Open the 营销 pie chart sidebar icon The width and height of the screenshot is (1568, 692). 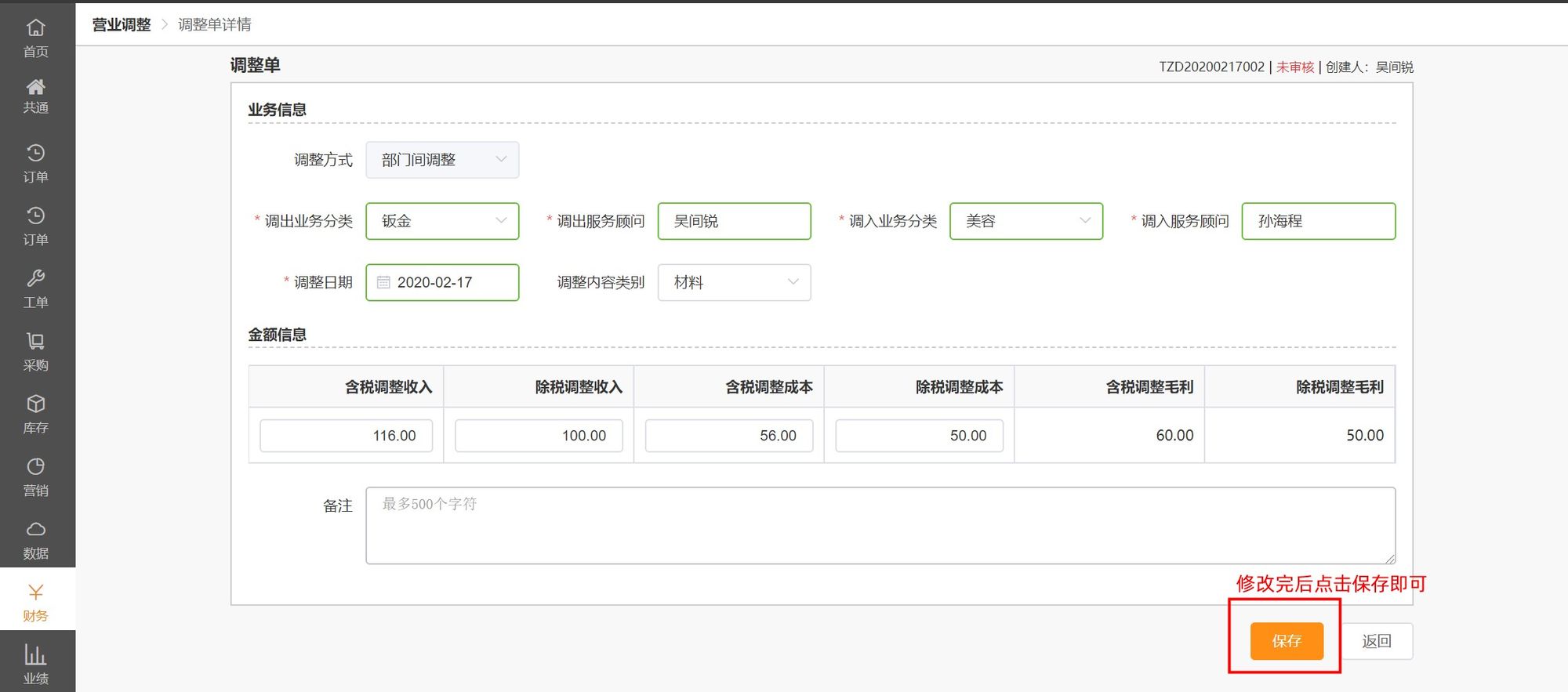[35, 476]
